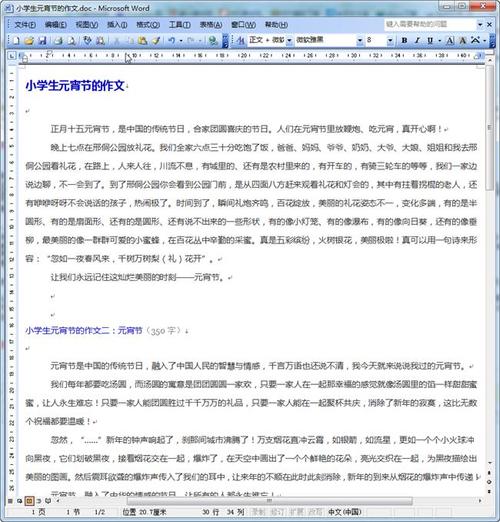Image resolution: width=500 pixels, height=522 pixels.
Task: Open the 文件(F) menu
Action: point(25,25)
